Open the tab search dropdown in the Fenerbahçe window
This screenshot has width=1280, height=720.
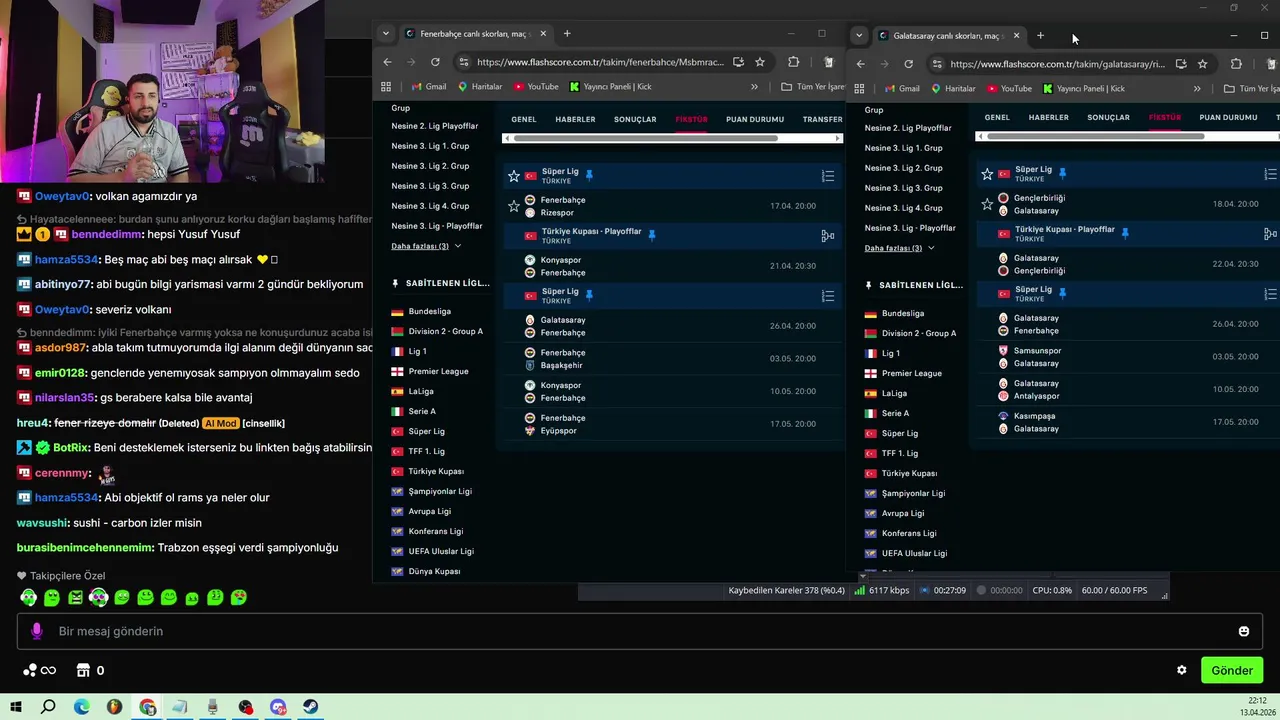pos(386,34)
